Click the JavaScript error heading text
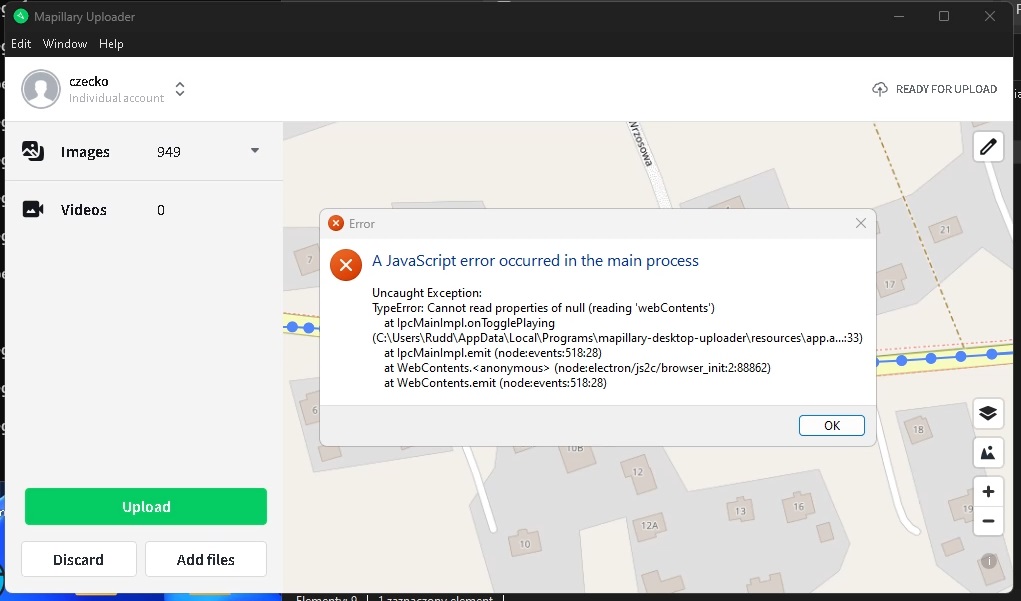Viewport: 1021px width, 601px height. pos(535,260)
